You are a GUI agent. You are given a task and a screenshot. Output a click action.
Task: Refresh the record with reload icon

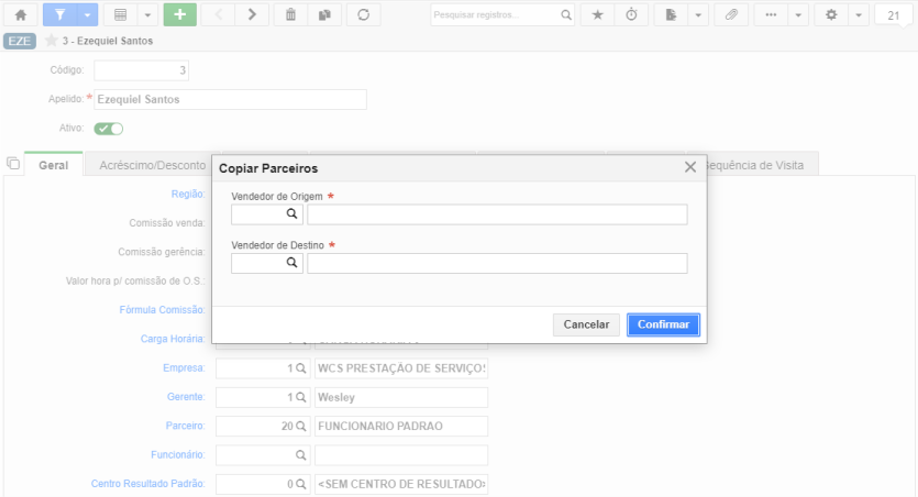[364, 15]
